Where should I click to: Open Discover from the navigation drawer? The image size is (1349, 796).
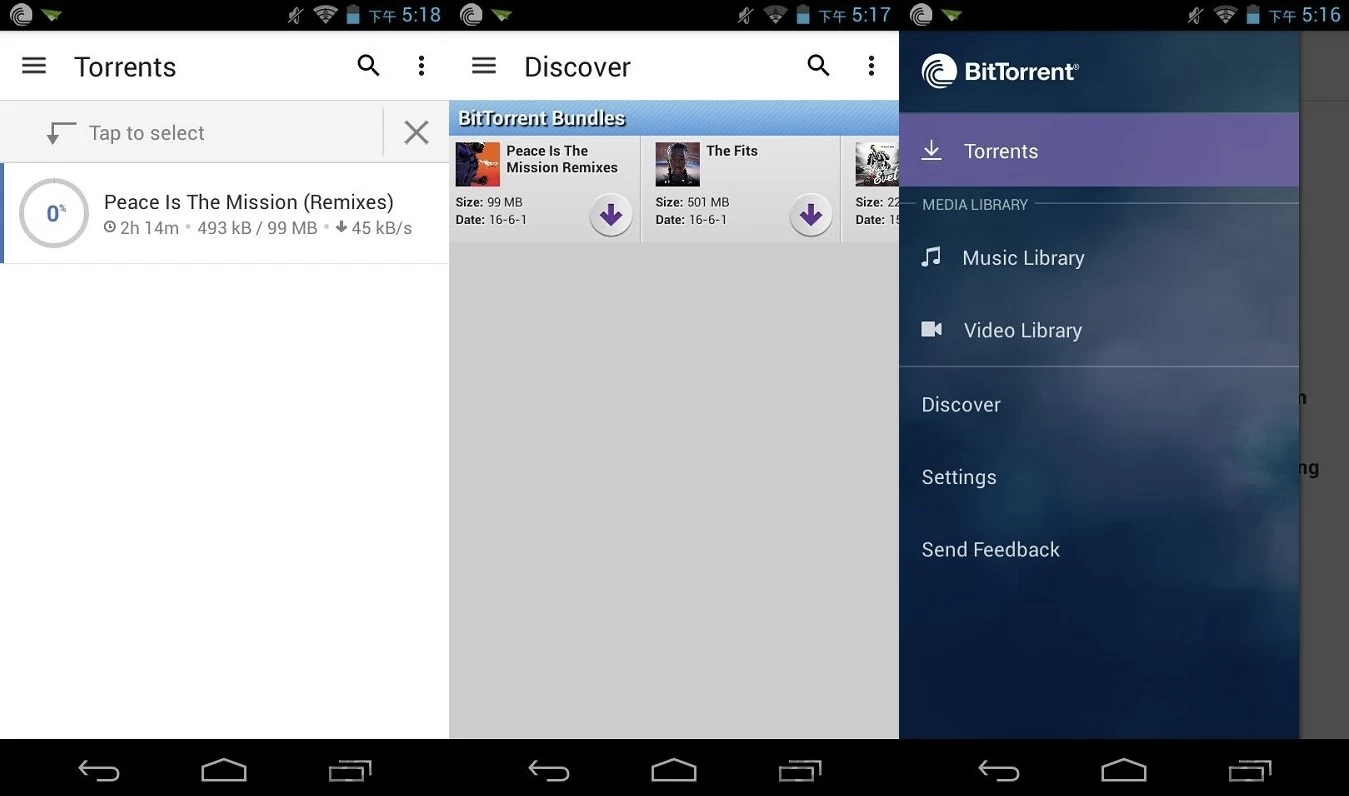(961, 404)
